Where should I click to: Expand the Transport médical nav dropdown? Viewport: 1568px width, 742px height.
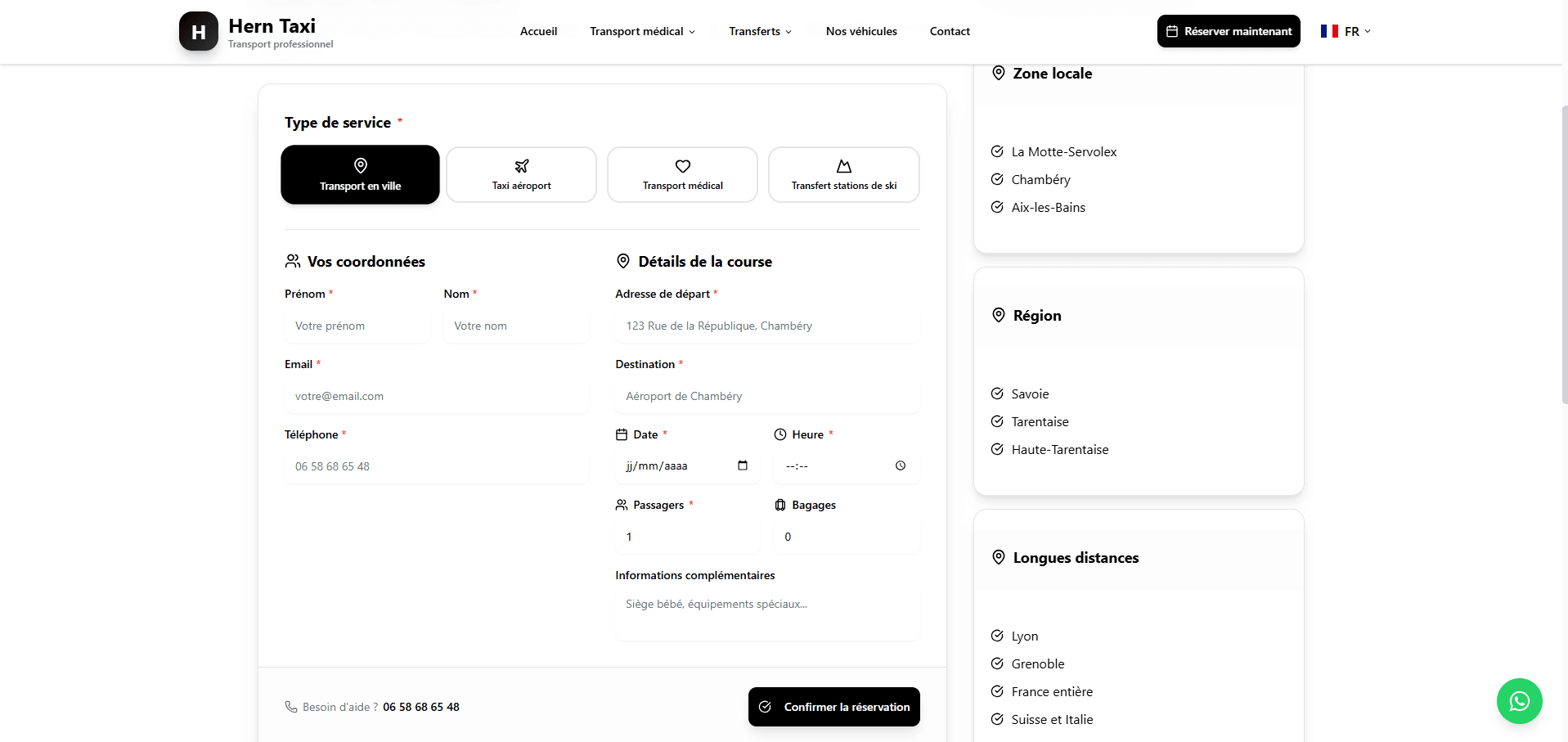coord(642,31)
